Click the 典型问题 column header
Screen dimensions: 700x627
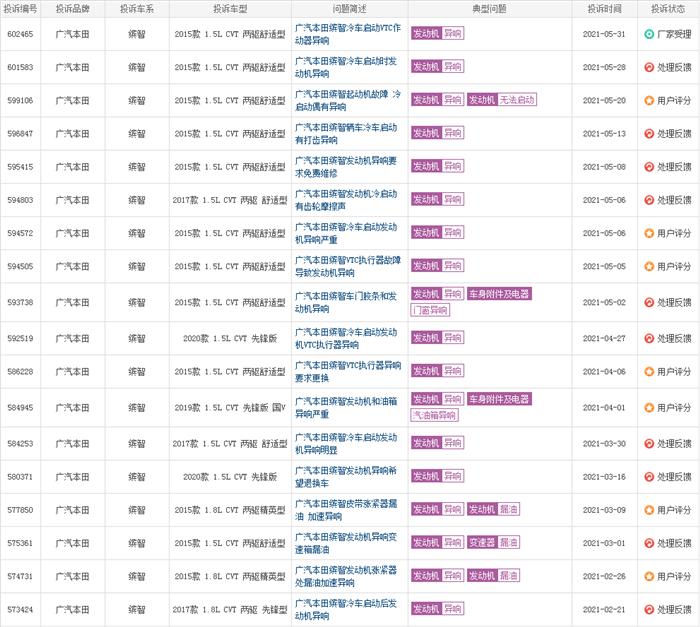tap(489, 9)
